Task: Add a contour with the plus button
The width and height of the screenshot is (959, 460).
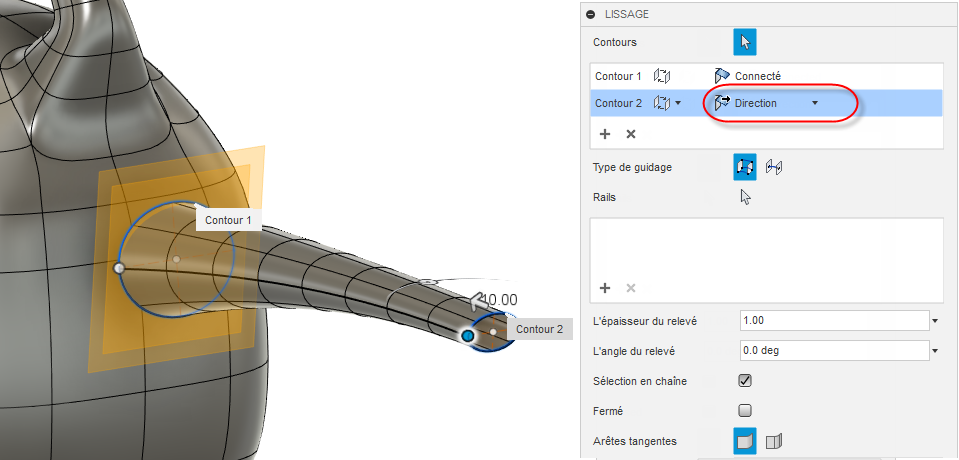Action: [605, 134]
